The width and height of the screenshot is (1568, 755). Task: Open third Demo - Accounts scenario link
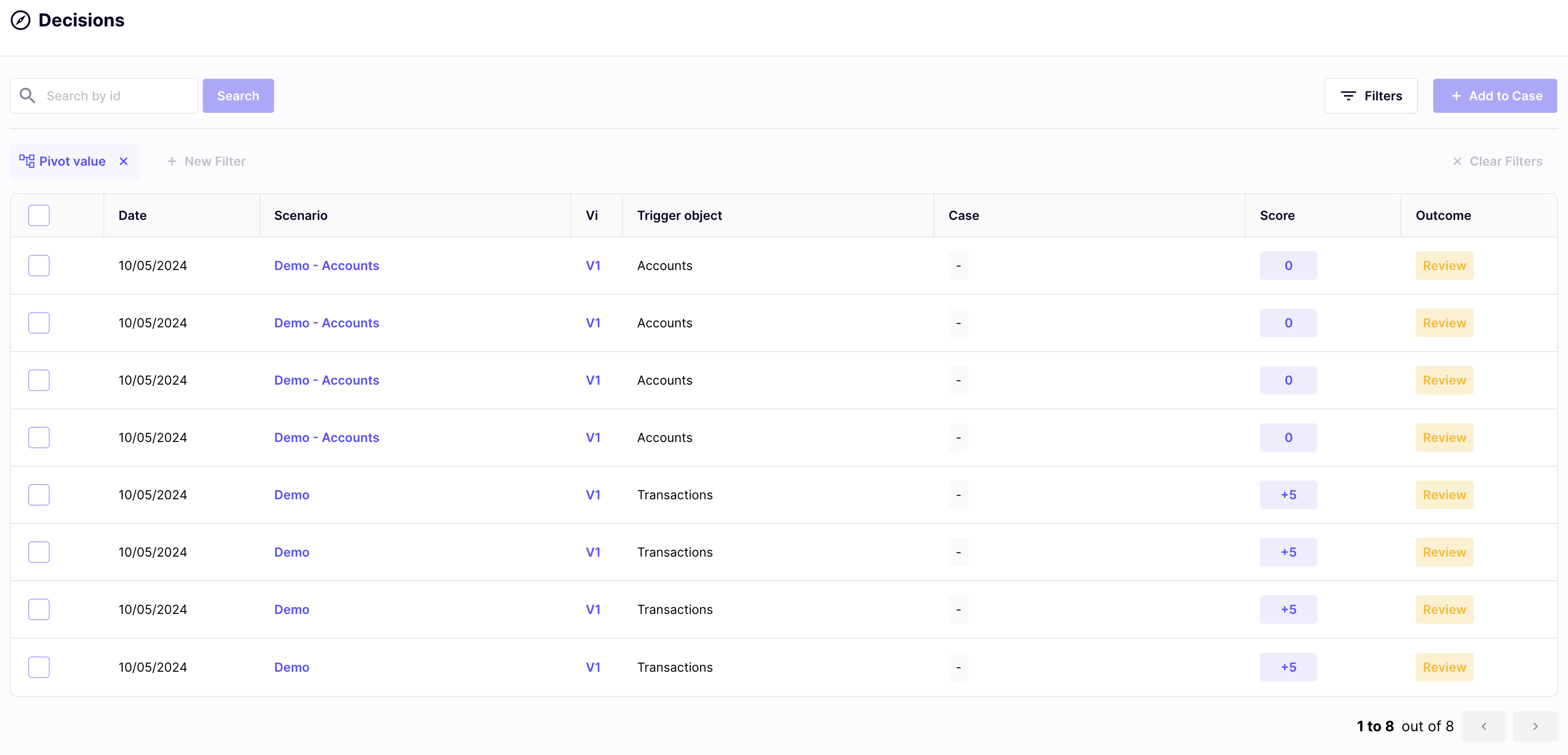point(326,380)
